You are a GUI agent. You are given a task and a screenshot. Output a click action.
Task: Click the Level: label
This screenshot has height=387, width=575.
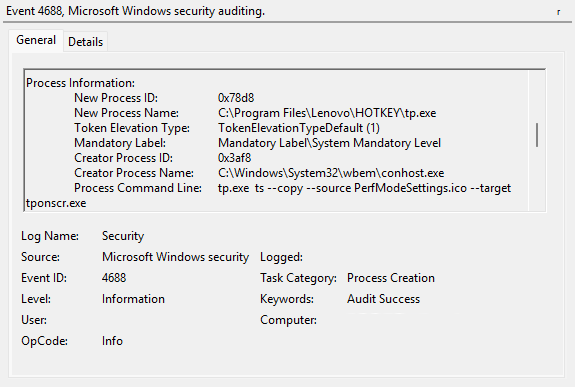(36, 299)
